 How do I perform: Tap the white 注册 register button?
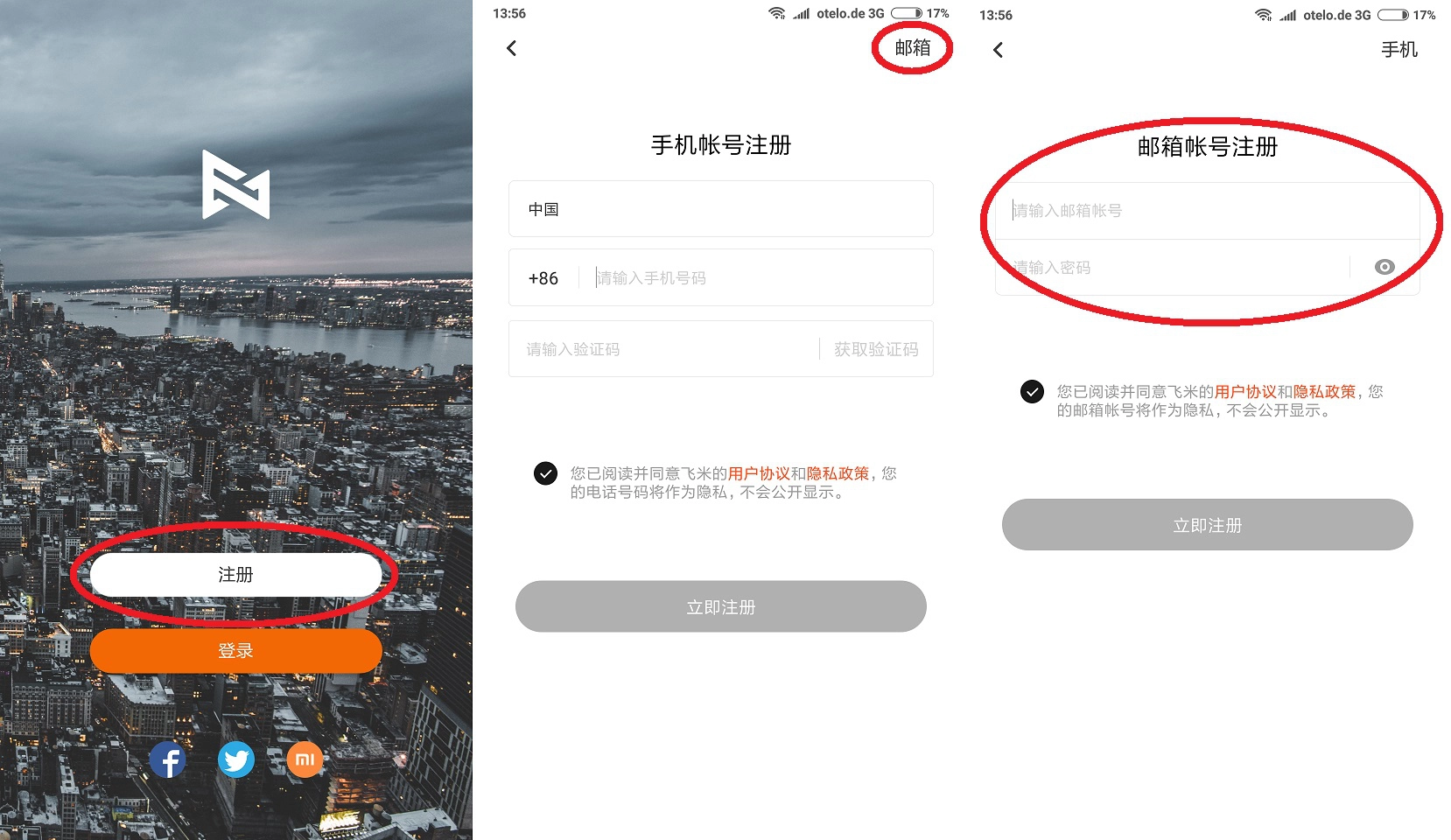pyautogui.click(x=235, y=575)
